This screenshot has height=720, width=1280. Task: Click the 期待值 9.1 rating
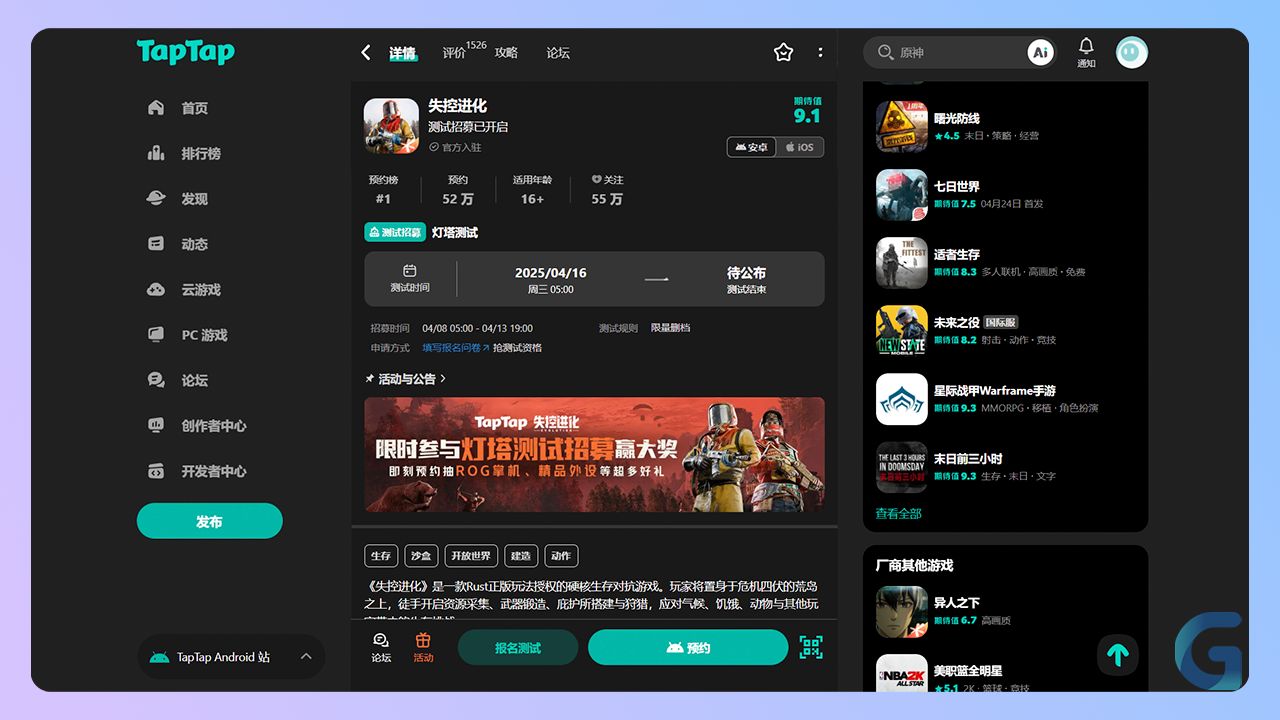807,110
